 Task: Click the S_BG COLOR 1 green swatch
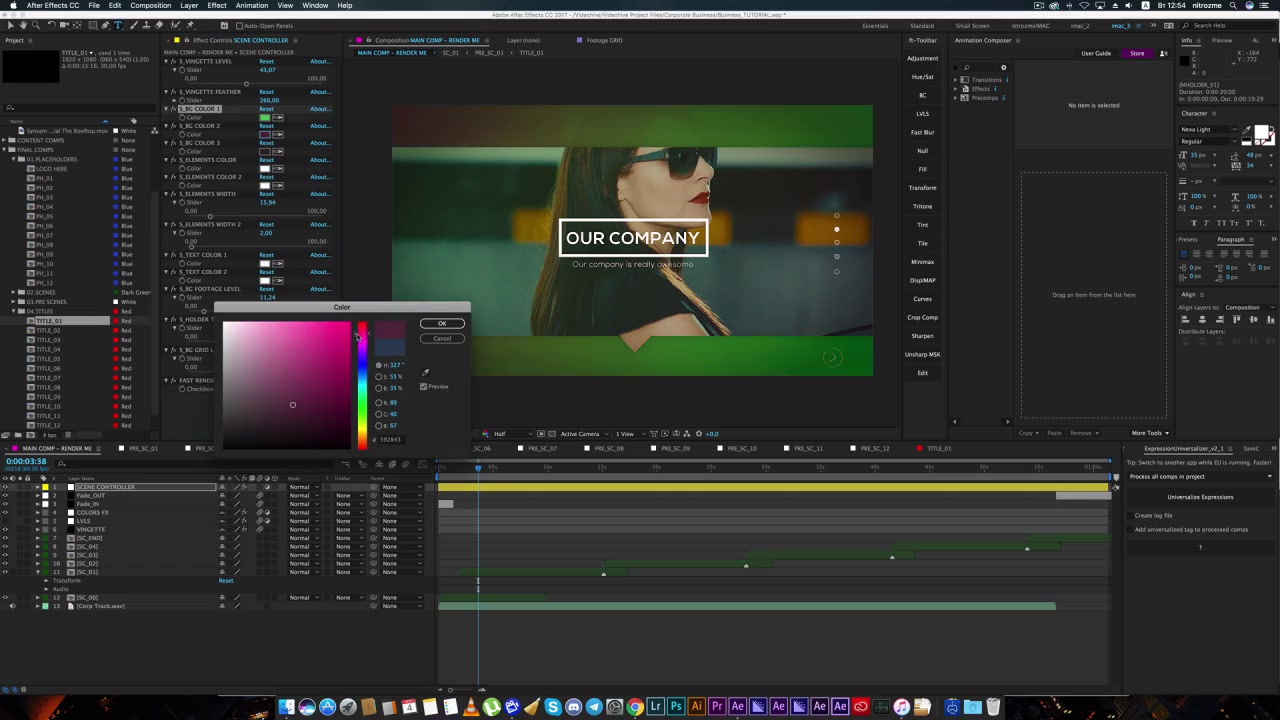tap(265, 118)
